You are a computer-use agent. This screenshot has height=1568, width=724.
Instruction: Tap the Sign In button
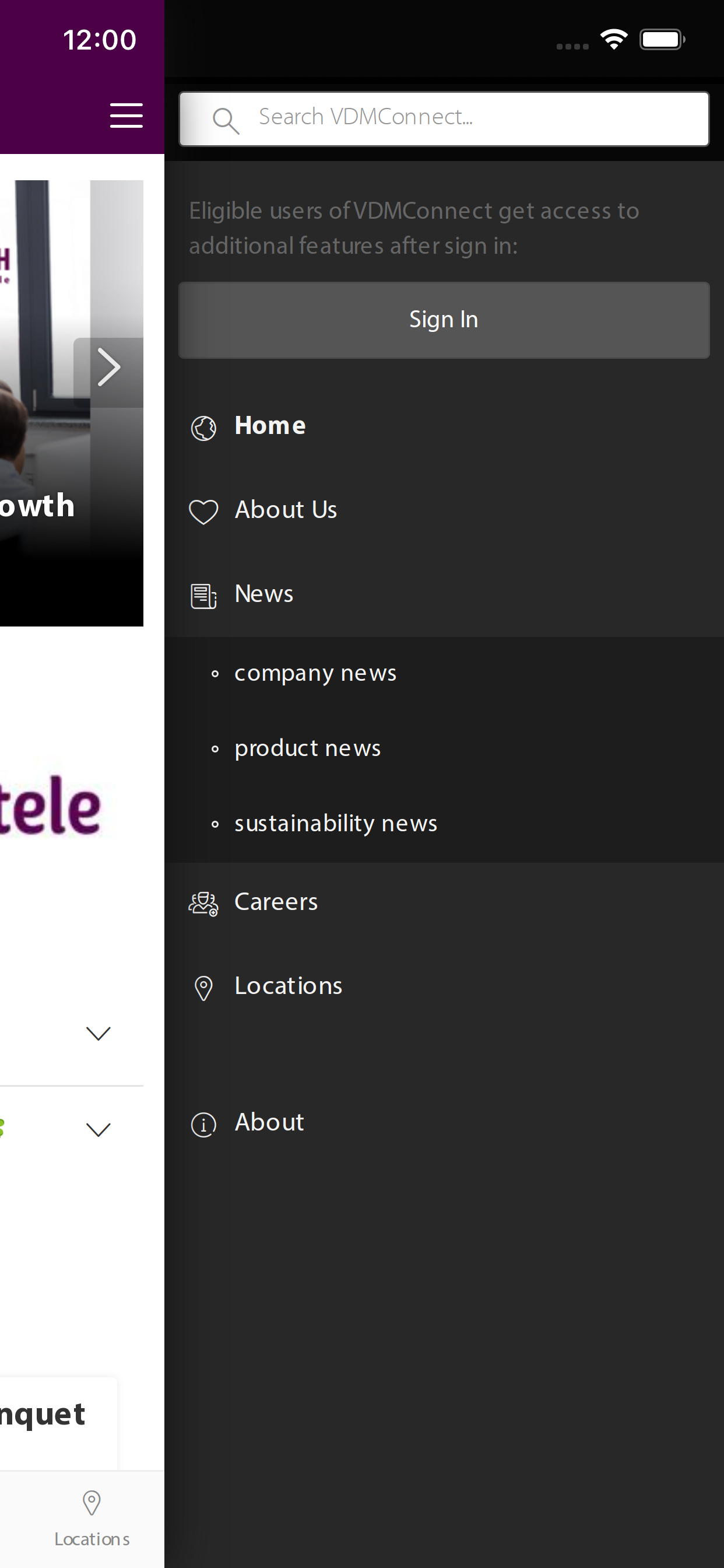[444, 320]
